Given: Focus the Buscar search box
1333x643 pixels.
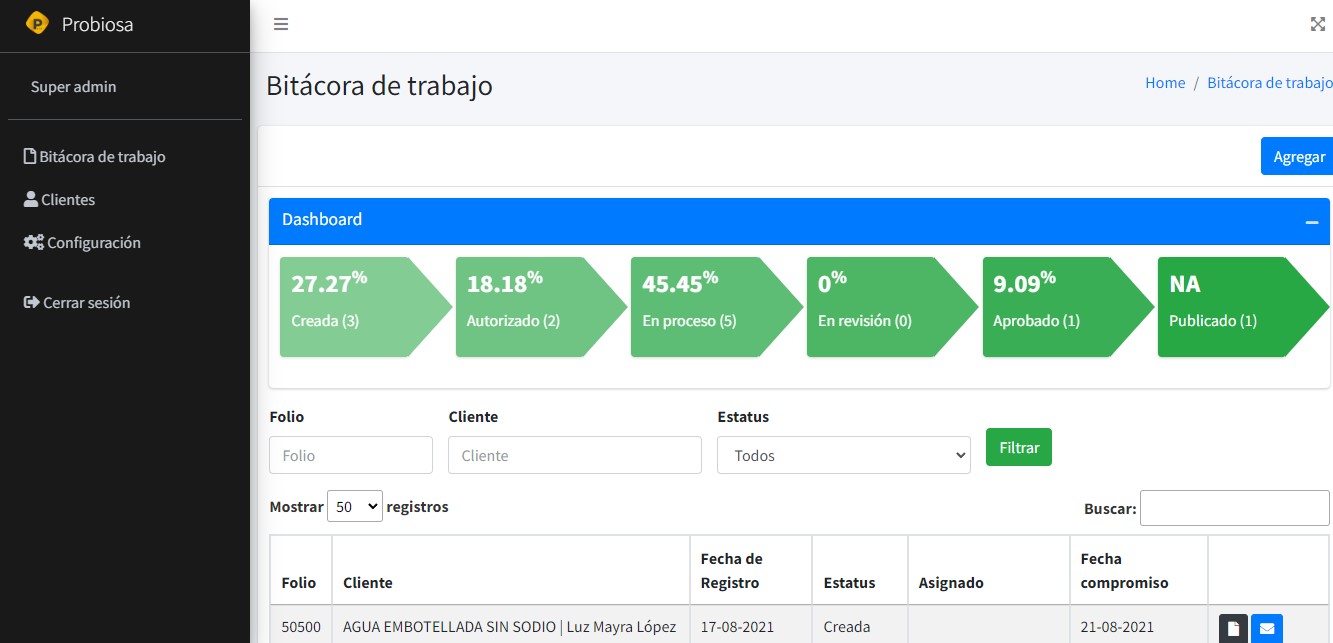Looking at the screenshot, I should [x=1234, y=508].
